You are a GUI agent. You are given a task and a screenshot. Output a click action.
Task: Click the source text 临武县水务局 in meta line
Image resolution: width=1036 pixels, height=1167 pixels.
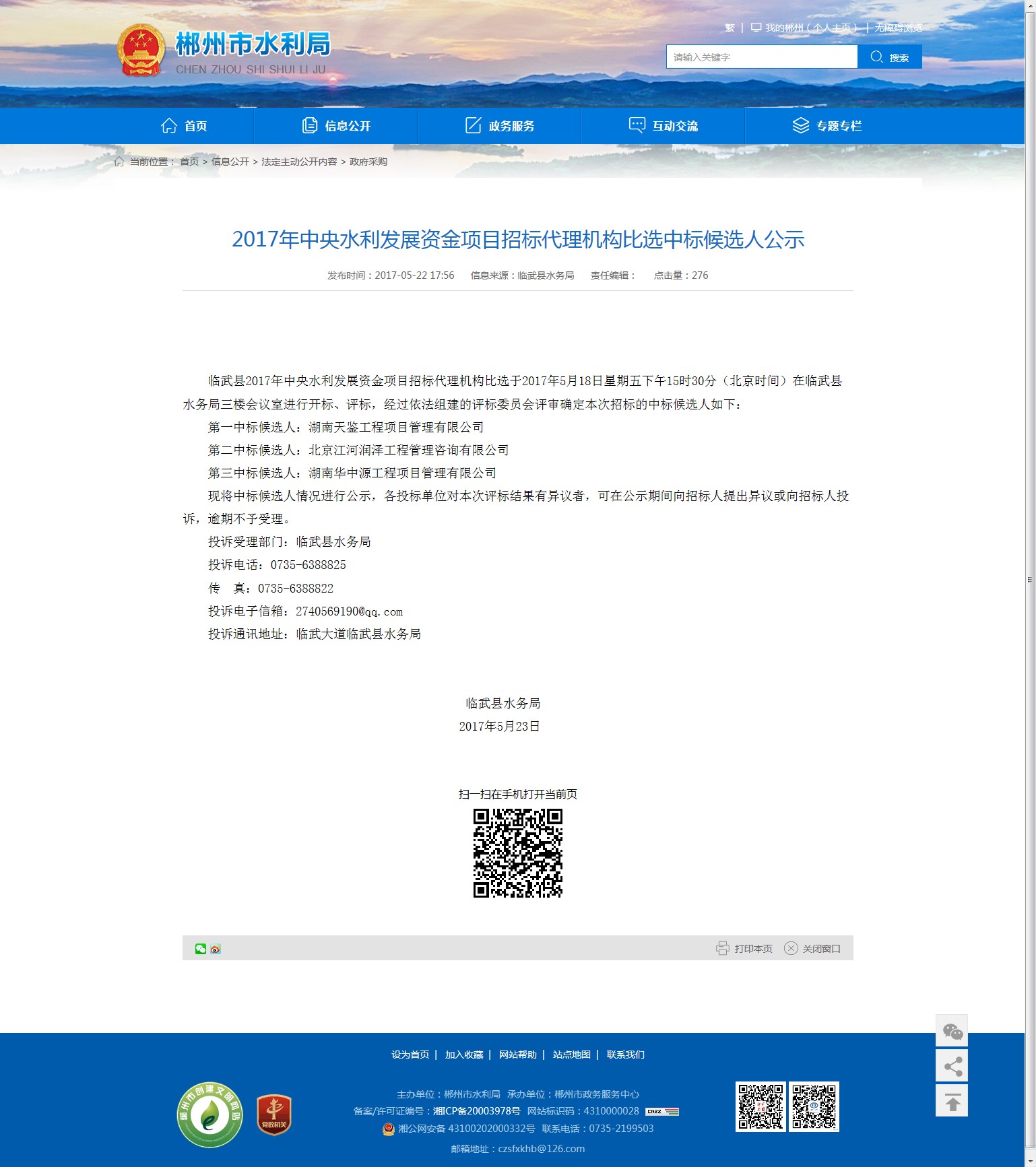(546, 275)
